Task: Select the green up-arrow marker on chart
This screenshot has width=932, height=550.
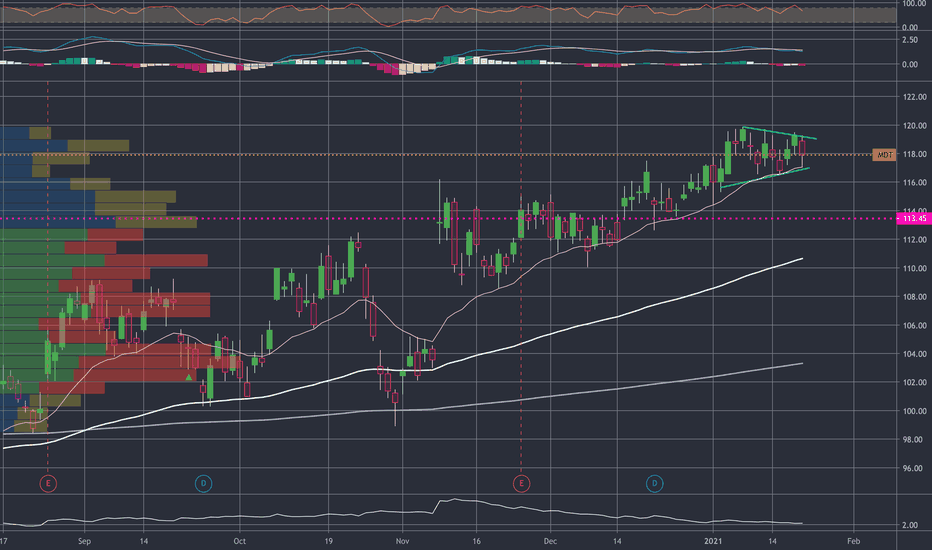Action: (x=189, y=377)
